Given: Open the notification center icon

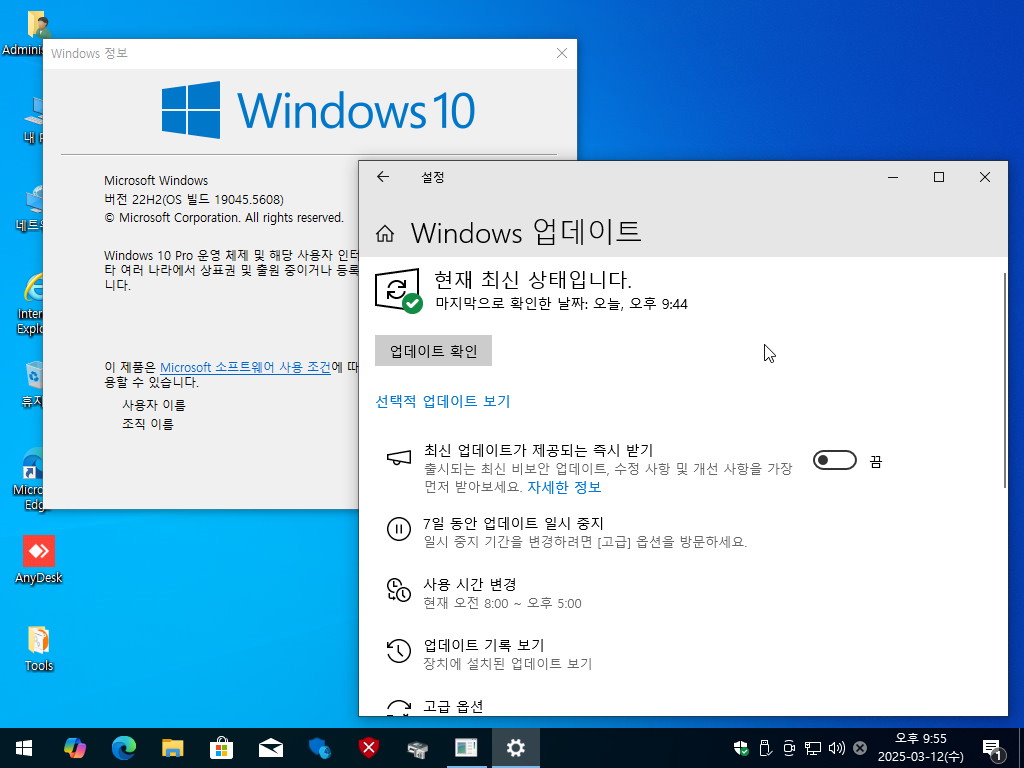Looking at the screenshot, I should coord(993,748).
